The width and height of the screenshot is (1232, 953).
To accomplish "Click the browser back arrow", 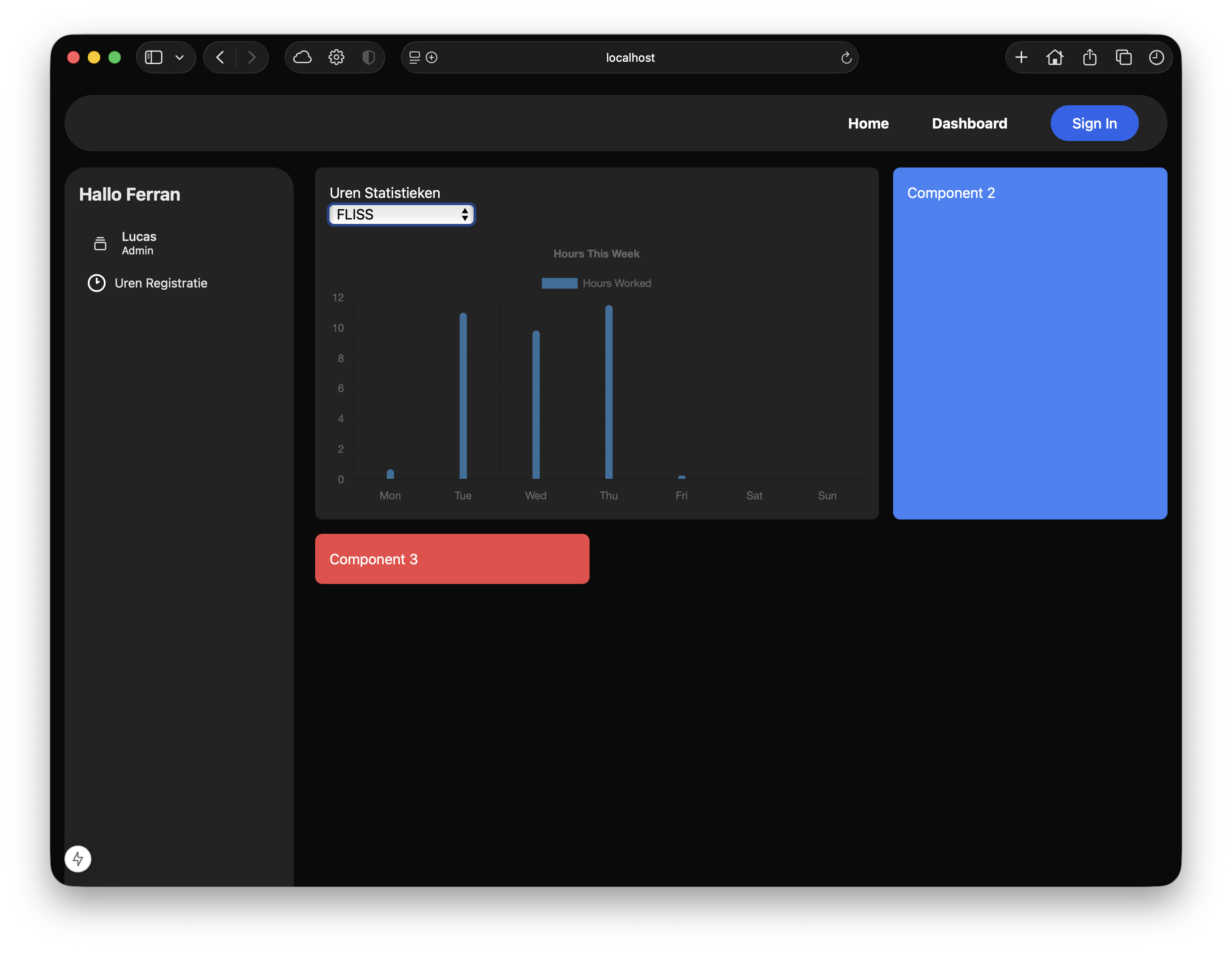I will point(220,57).
